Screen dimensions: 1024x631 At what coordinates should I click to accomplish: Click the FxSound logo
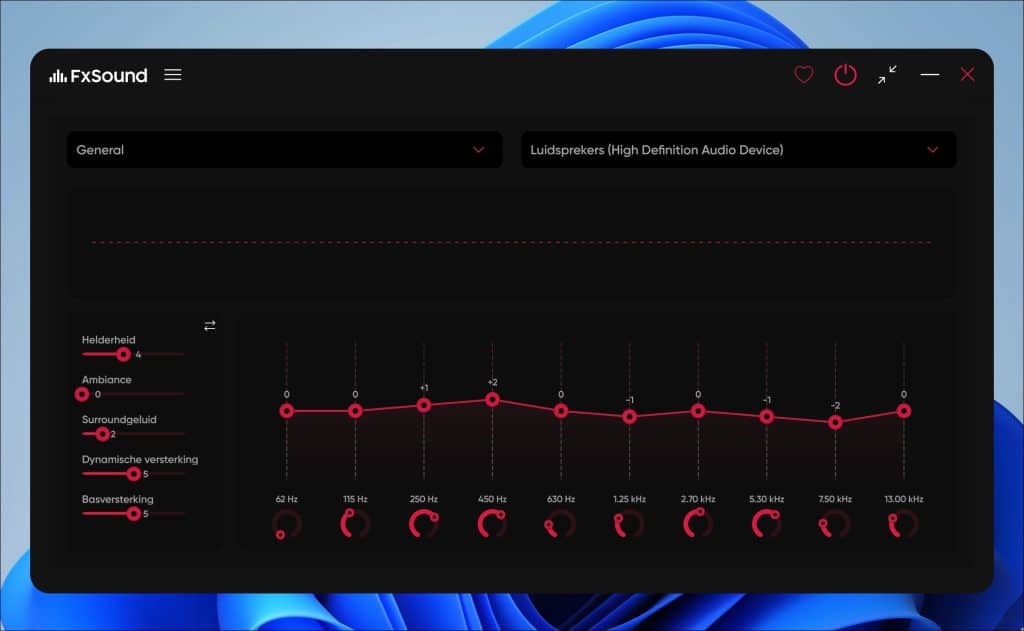(x=99, y=76)
